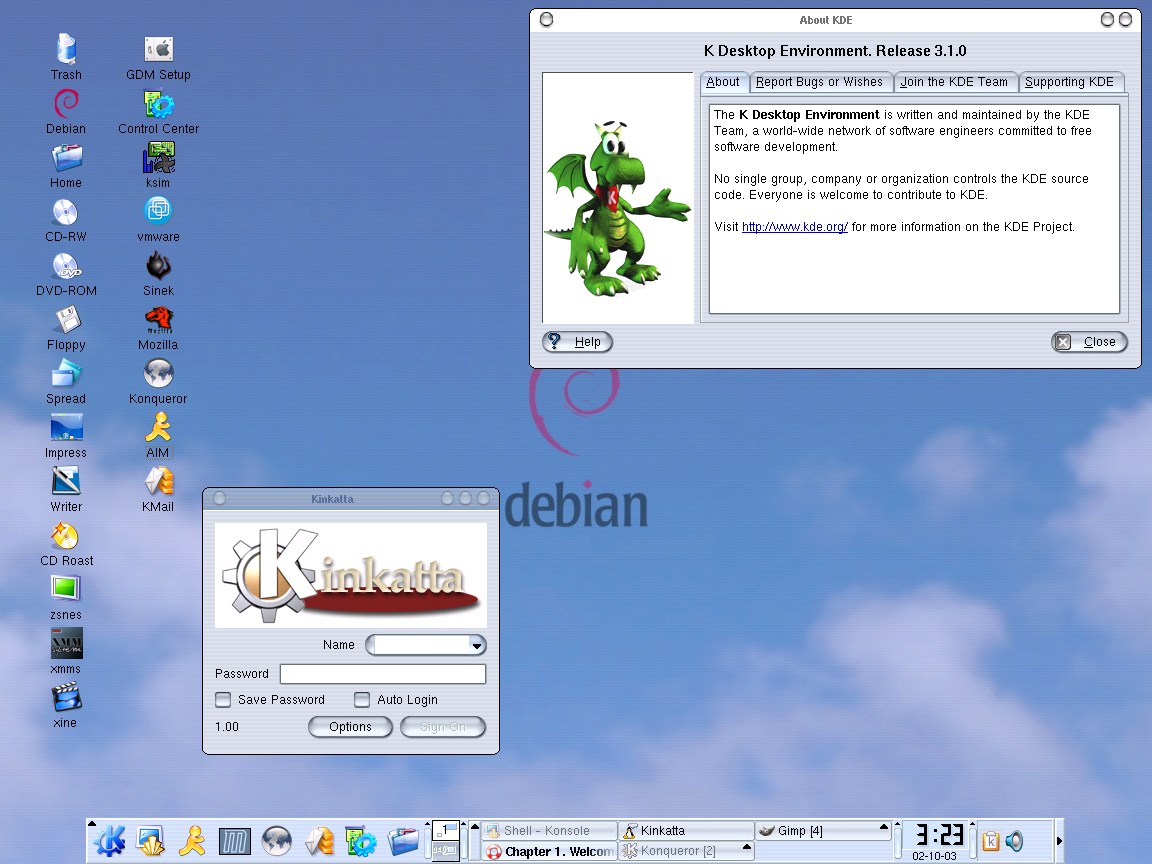Screen dimensions: 1152x864
Task: Click the virtual desktop 1 pager
Action: point(445,831)
